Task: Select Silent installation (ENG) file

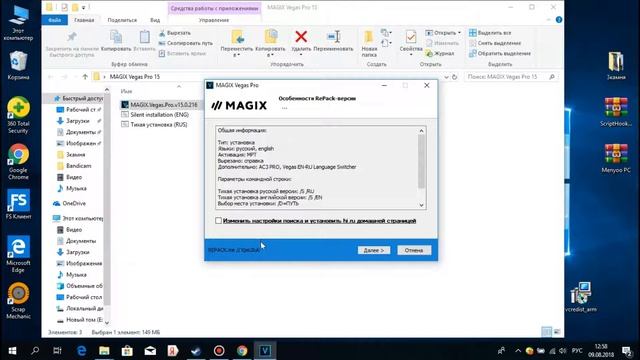Action: 155,115
